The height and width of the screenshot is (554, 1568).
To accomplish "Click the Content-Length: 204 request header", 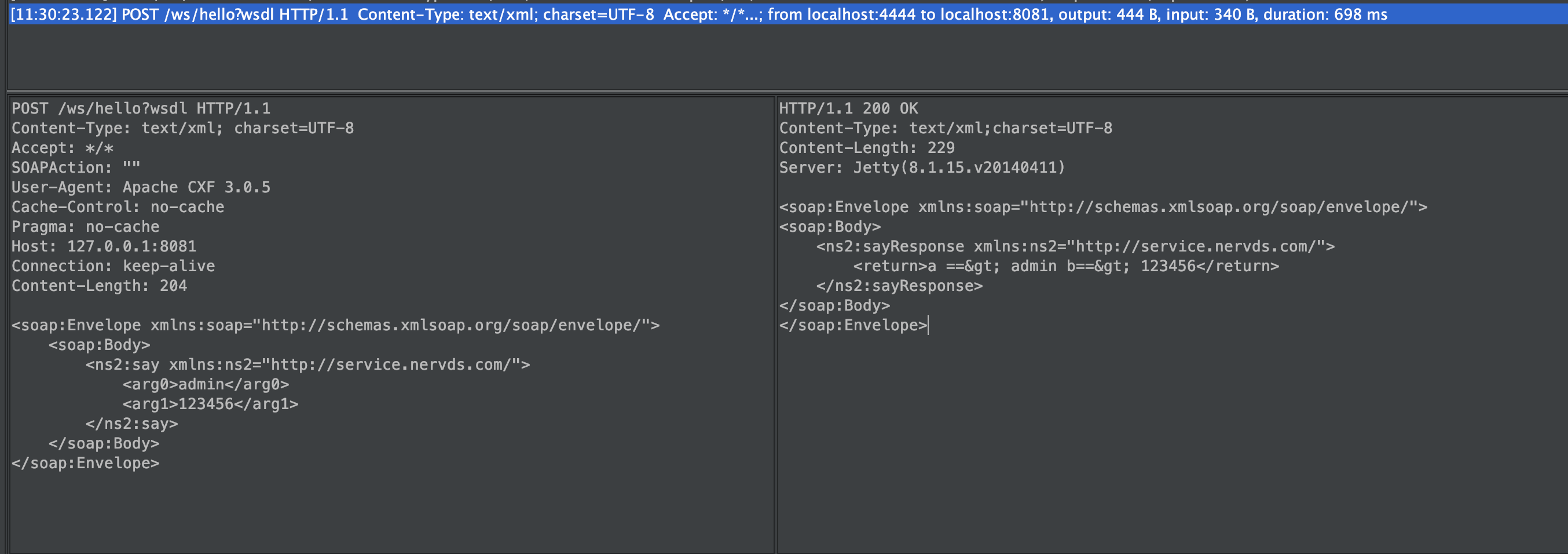I will 99,286.
